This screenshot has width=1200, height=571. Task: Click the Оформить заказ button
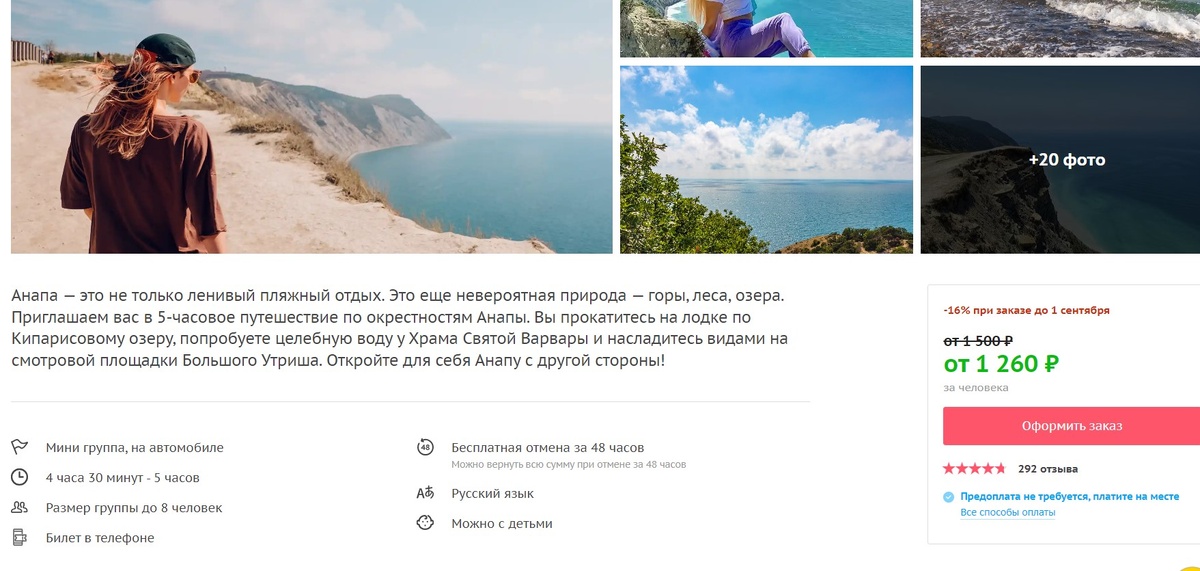1071,426
